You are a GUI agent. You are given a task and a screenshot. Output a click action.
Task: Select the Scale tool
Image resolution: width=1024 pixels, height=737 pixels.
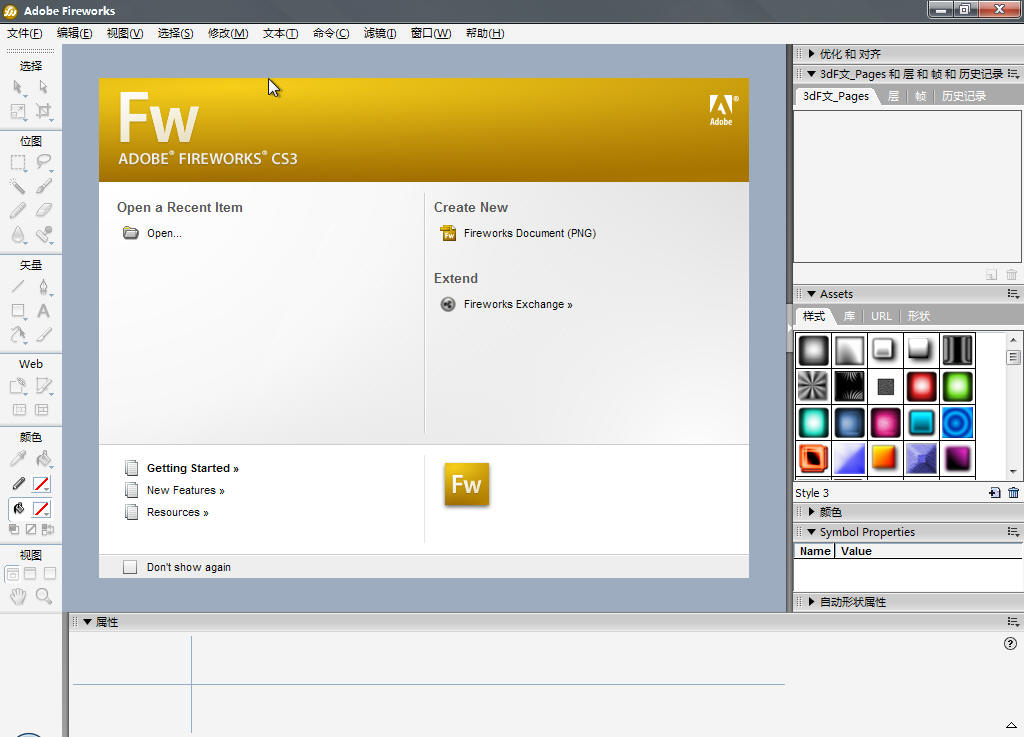pos(18,112)
